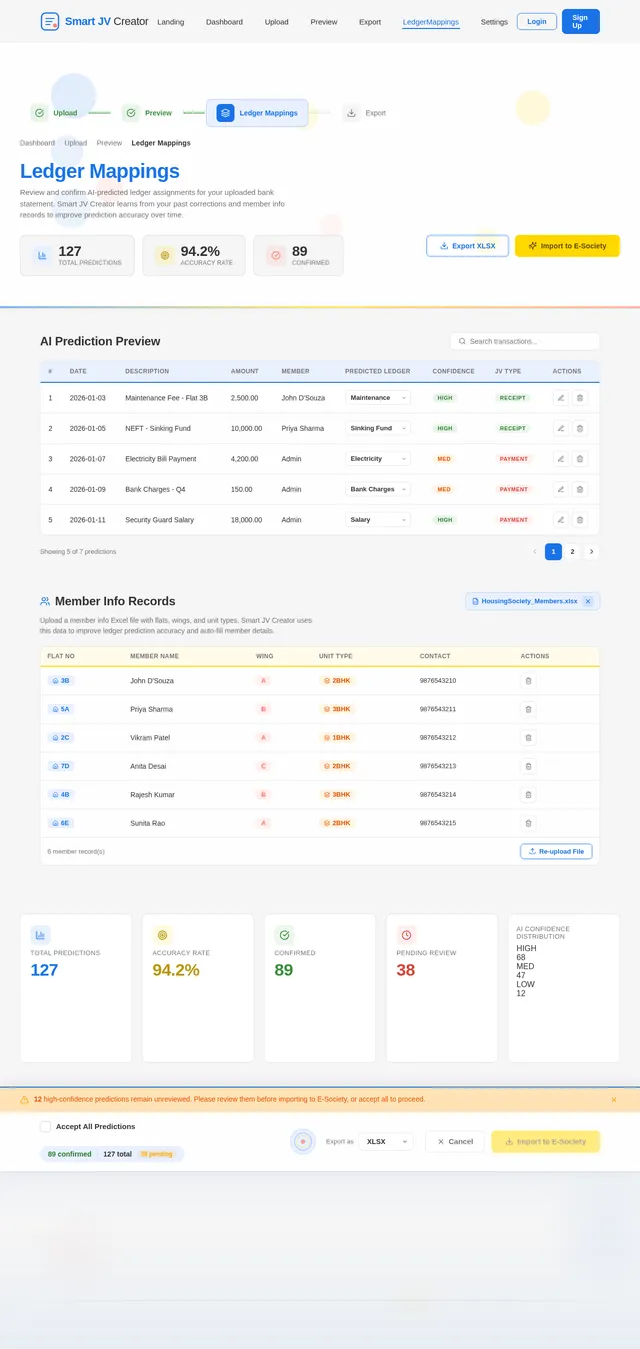Click contact number 9876543212
Viewport: 640px width, 1349px height.
438,737
